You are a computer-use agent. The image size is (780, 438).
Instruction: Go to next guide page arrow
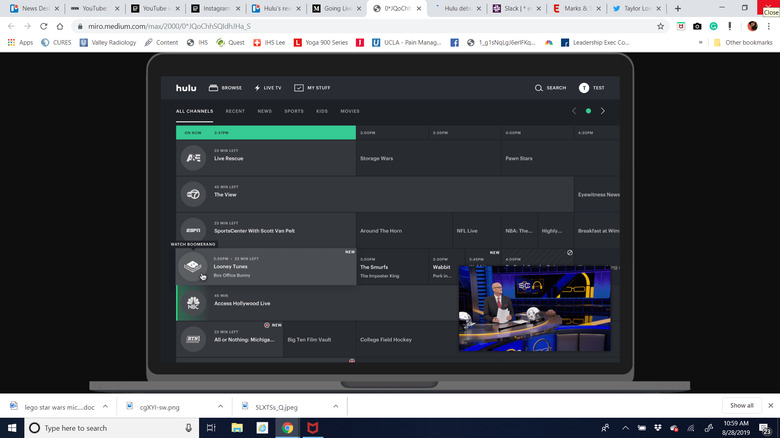point(603,111)
